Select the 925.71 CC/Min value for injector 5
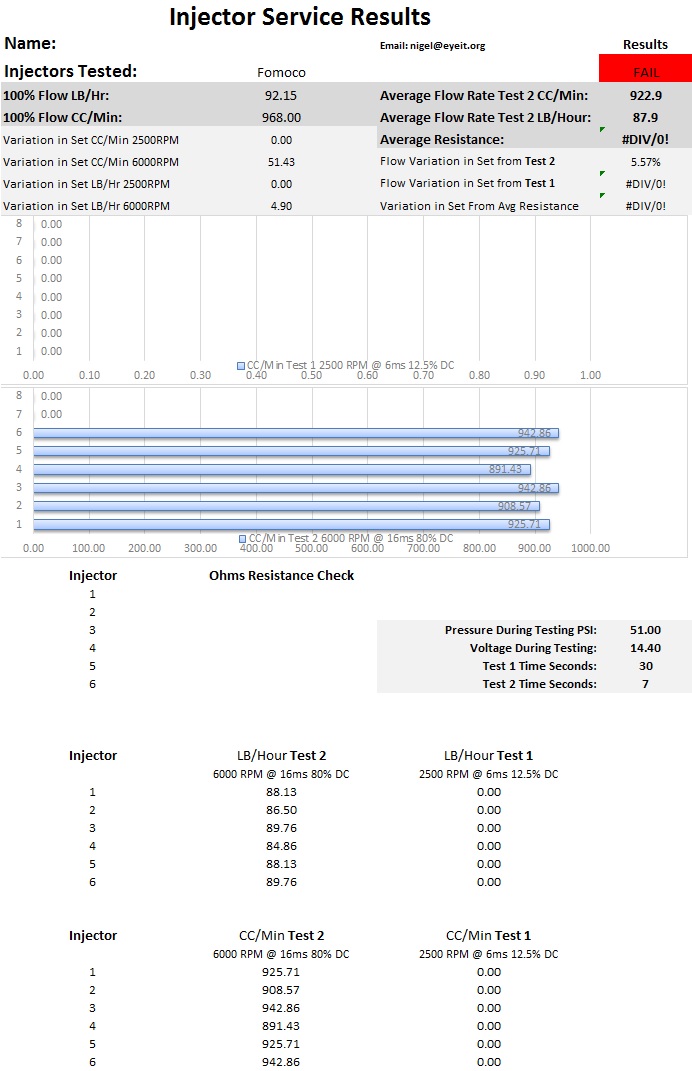The image size is (692, 1071). 281,1044
